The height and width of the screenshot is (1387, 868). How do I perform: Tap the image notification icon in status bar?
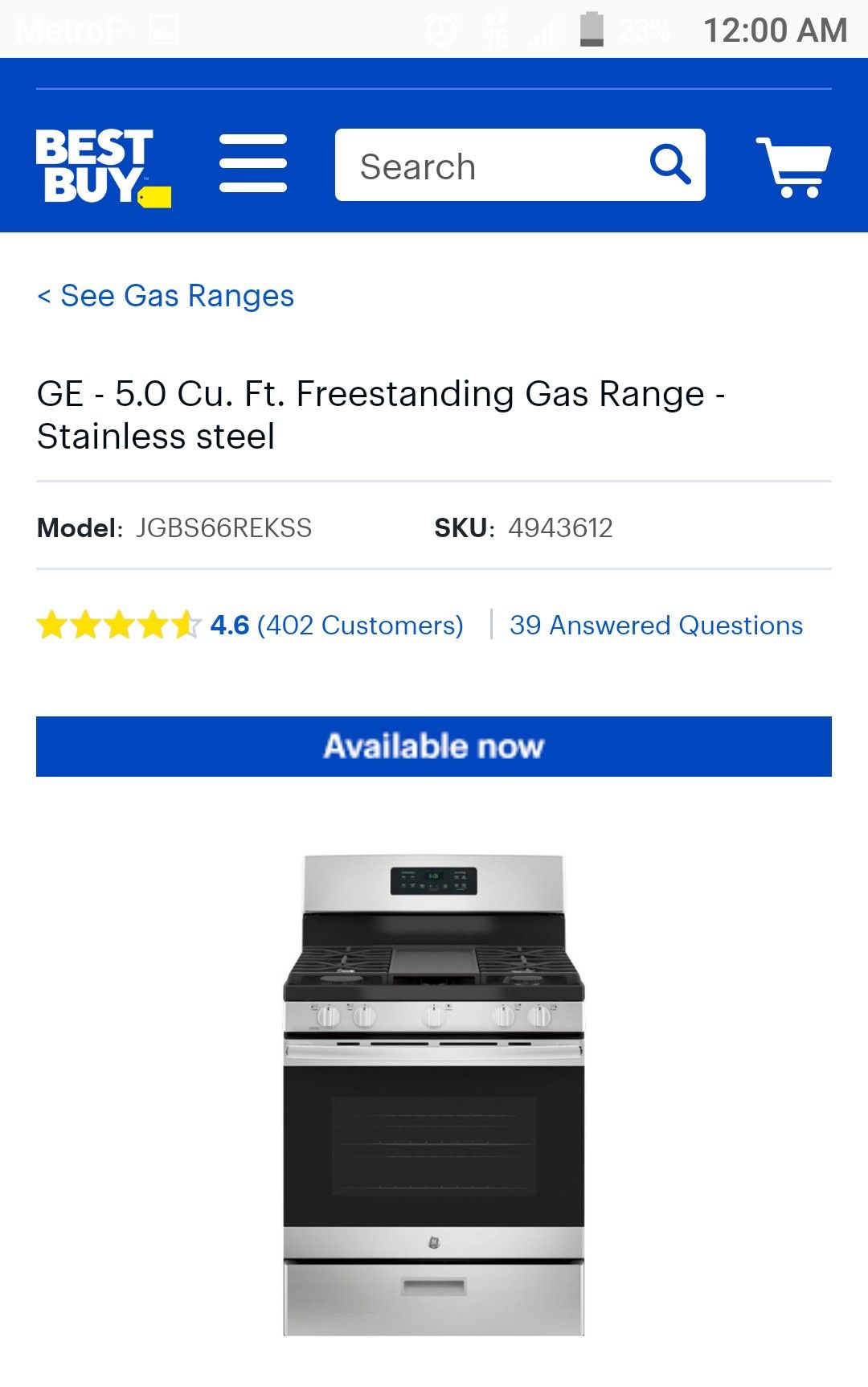[x=164, y=31]
